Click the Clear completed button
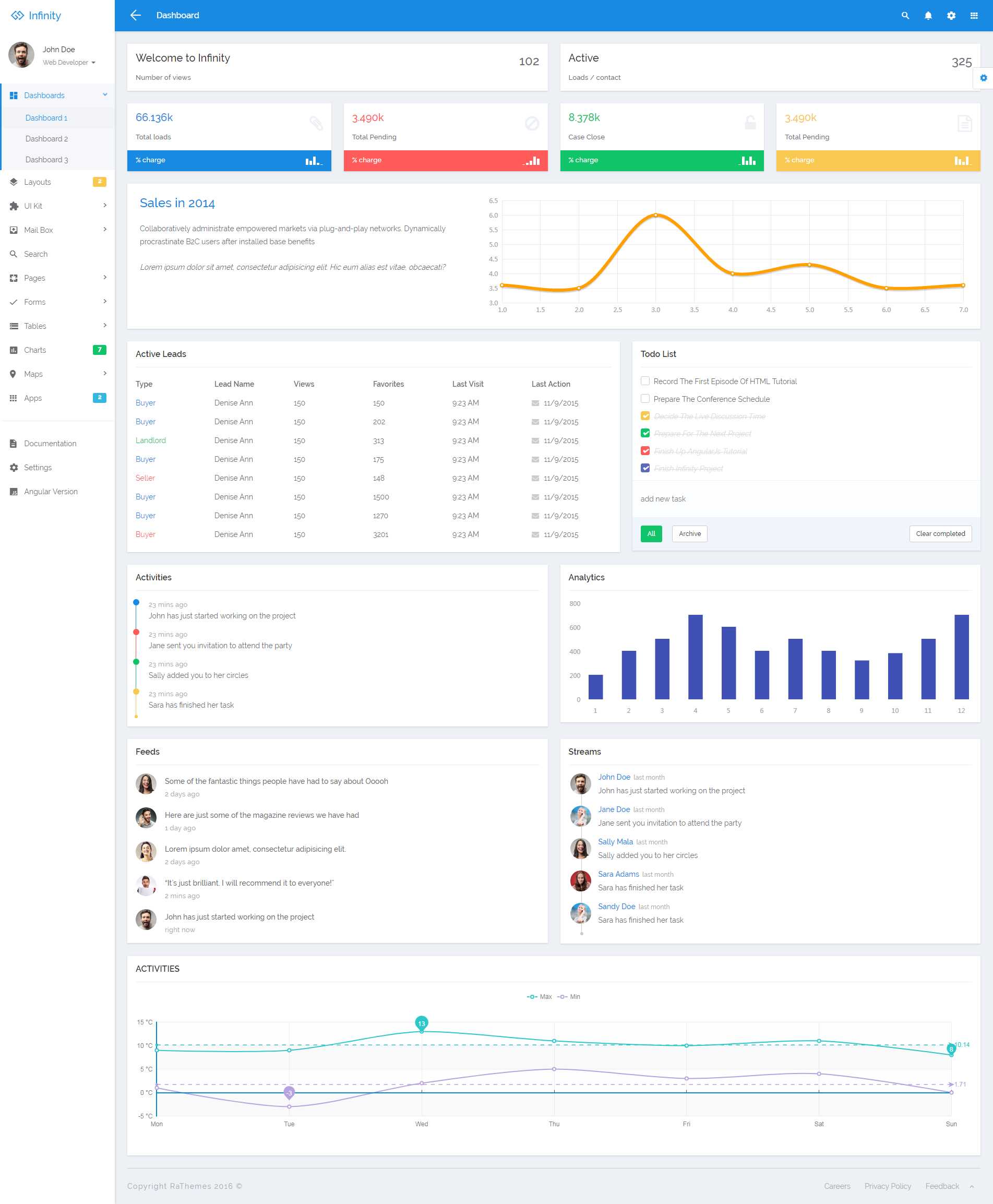The height and width of the screenshot is (1204, 993). pyautogui.click(x=940, y=534)
